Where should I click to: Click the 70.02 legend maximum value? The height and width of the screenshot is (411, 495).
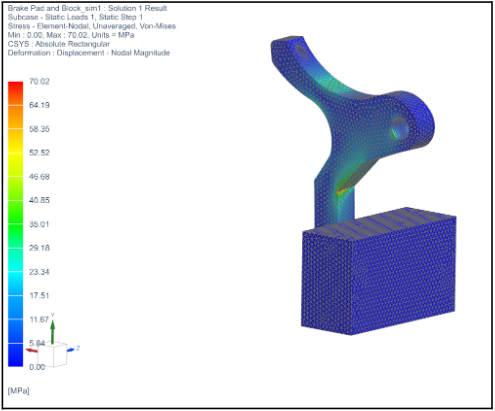pos(39,81)
